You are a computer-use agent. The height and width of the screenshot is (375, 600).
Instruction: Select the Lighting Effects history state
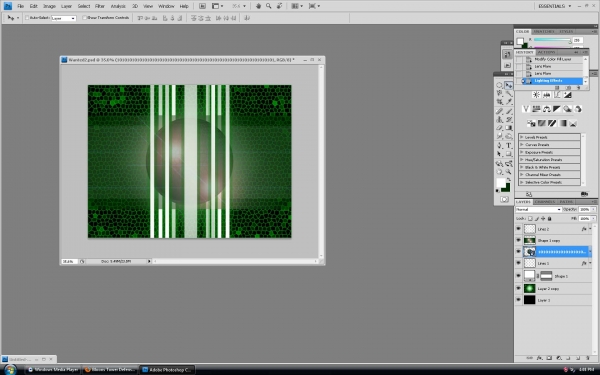click(x=553, y=81)
